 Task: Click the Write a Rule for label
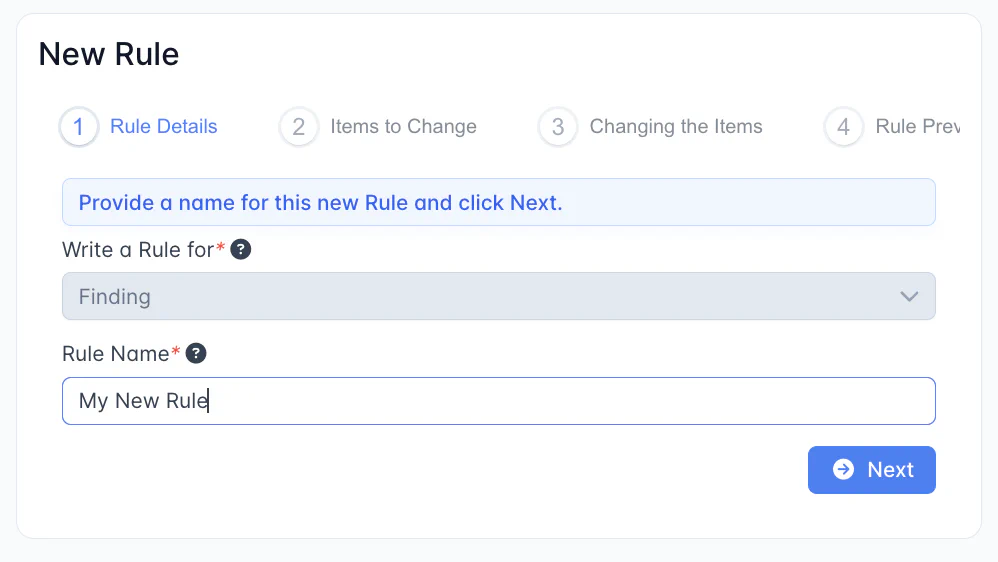coord(138,249)
